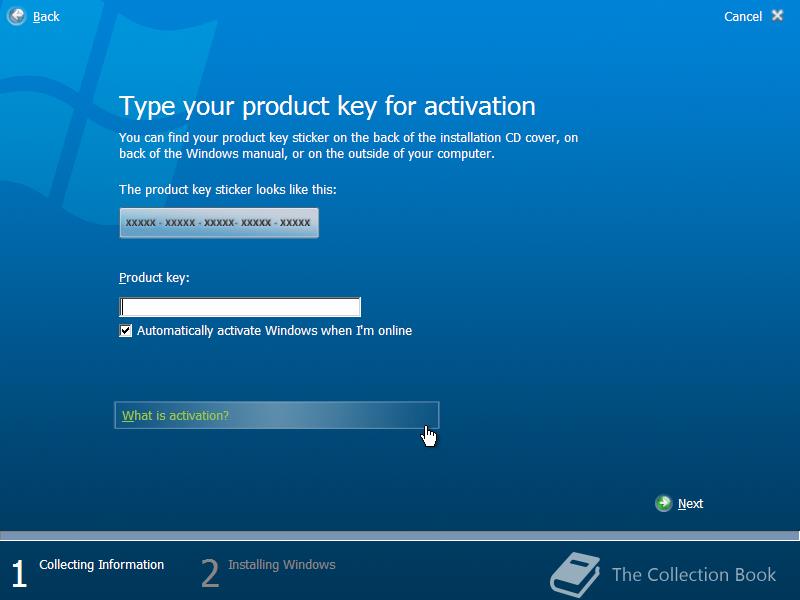Click the sample product key sticker image
Image resolution: width=800 pixels, height=600 pixels.
[x=219, y=222]
